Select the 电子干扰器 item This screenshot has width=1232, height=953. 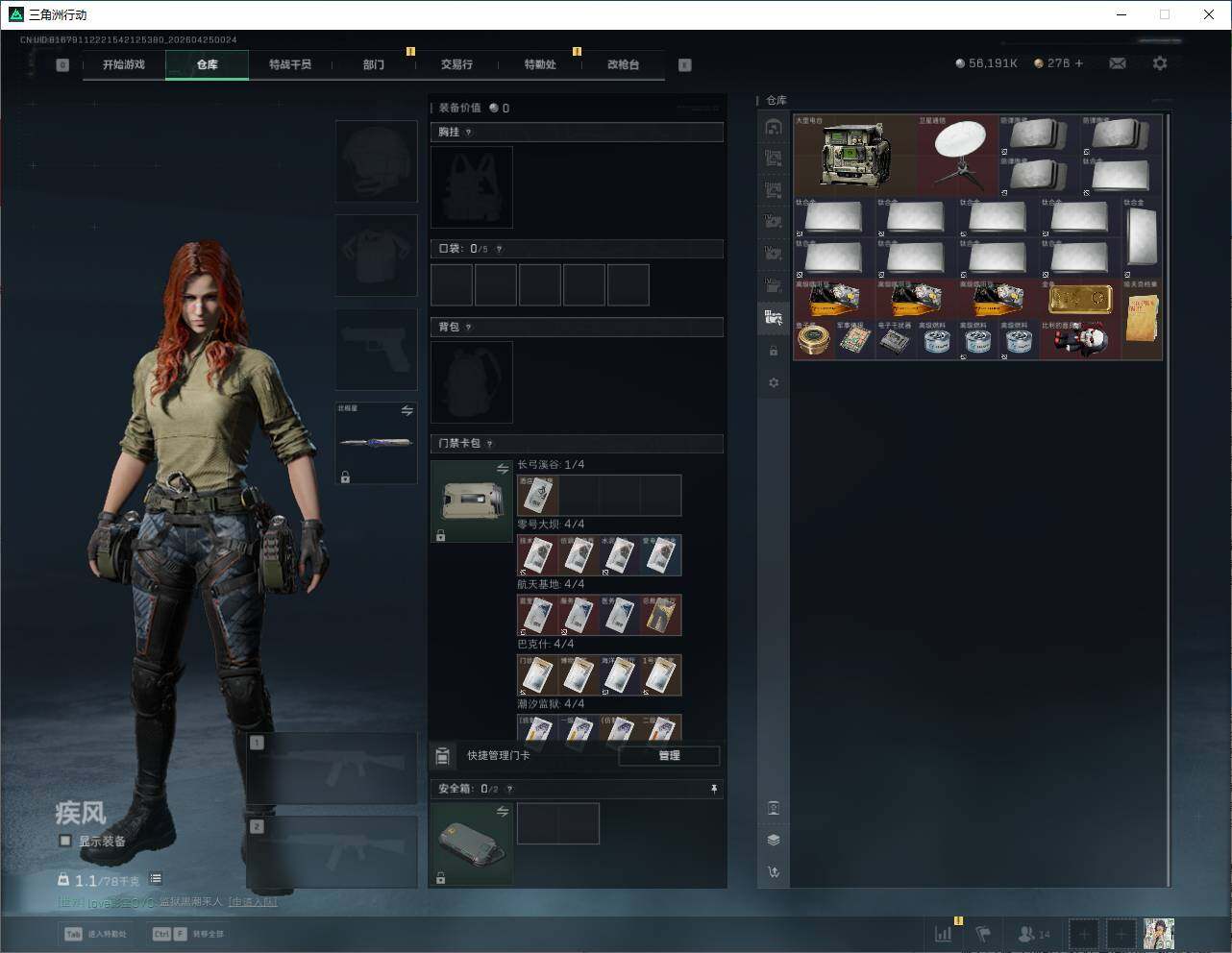[896, 340]
